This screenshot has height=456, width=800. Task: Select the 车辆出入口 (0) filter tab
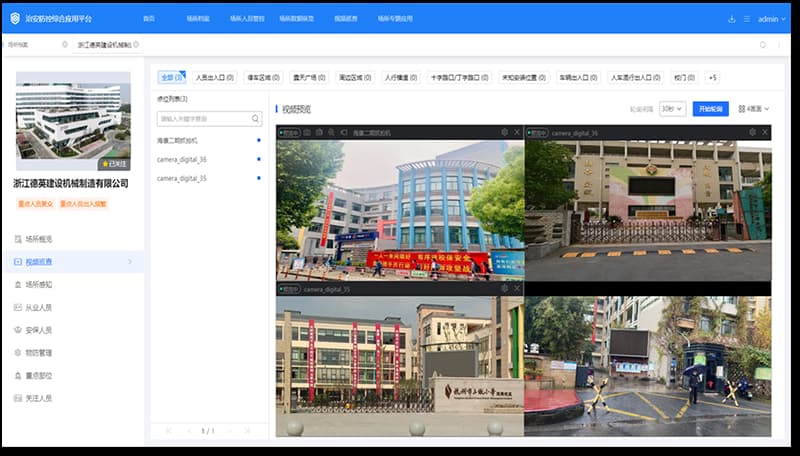pos(579,77)
